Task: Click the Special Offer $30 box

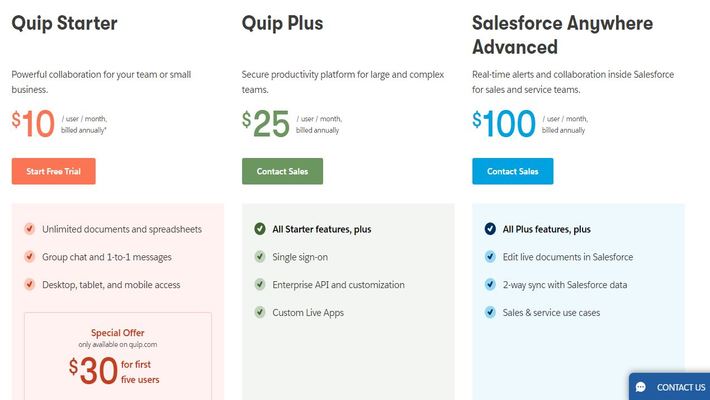Action: (118, 356)
